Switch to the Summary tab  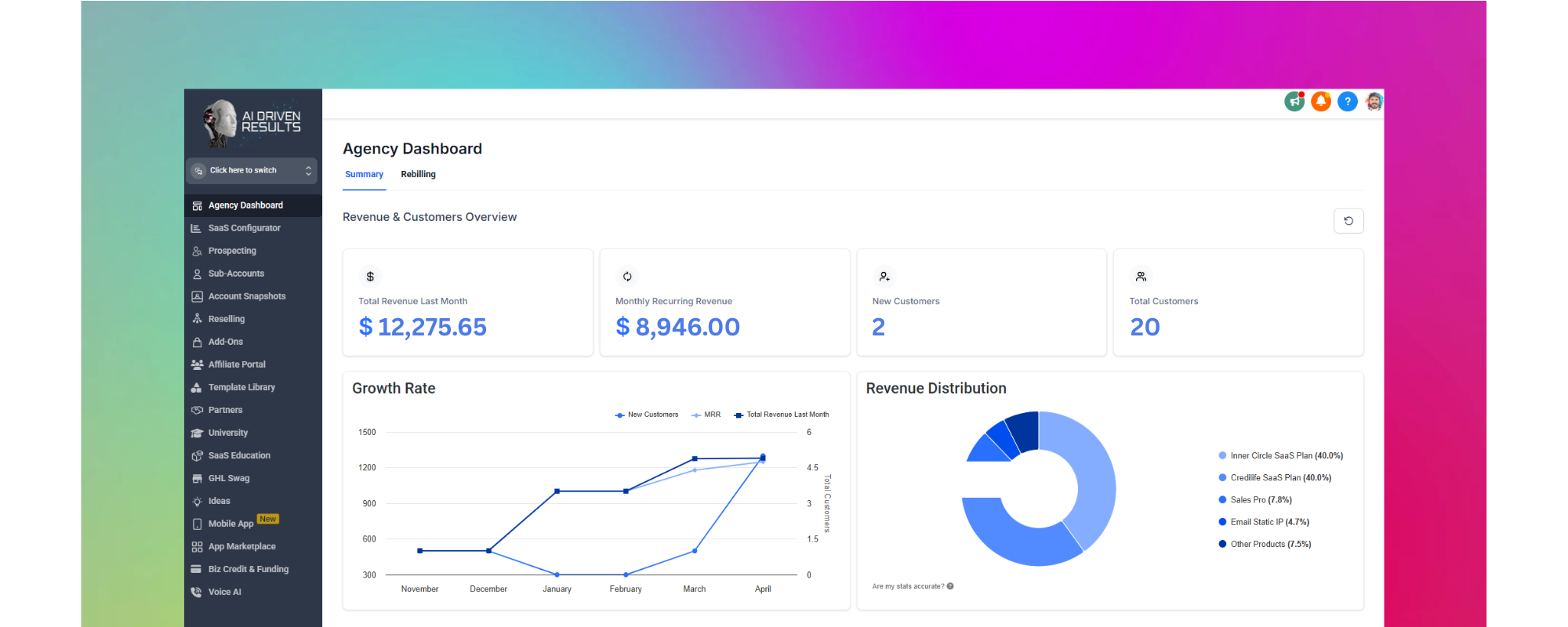pyautogui.click(x=365, y=174)
